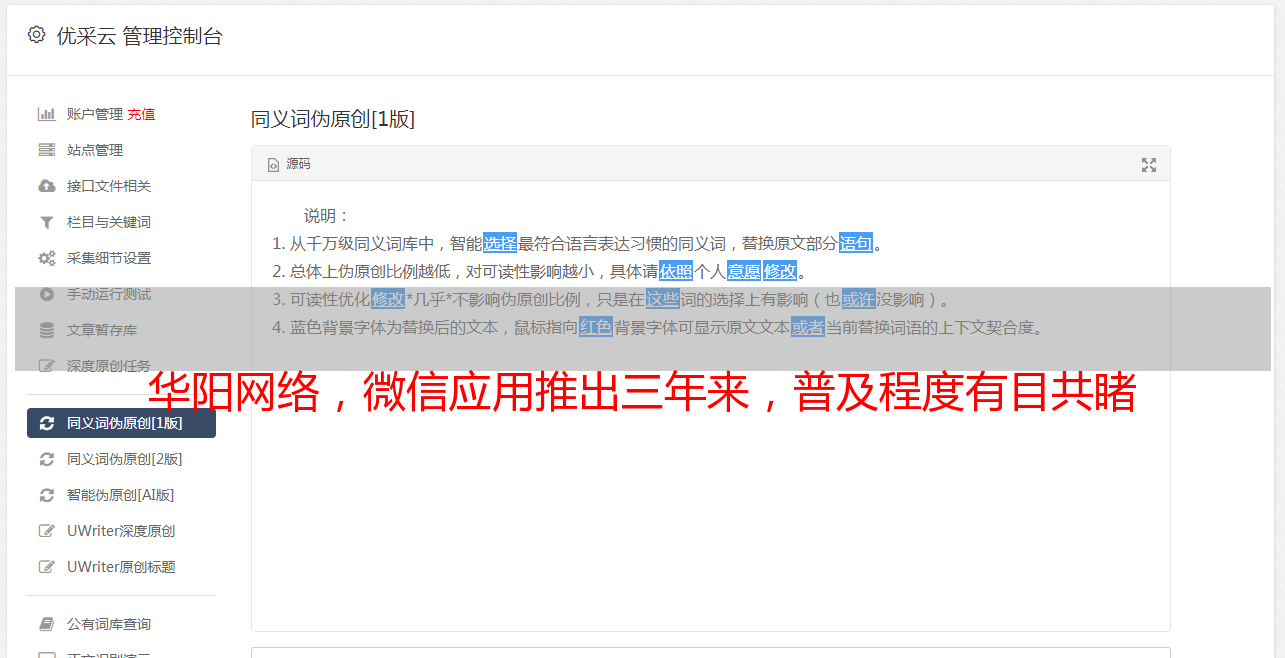
Task: Click the server icon next to 站点管理
Action: tap(46, 150)
